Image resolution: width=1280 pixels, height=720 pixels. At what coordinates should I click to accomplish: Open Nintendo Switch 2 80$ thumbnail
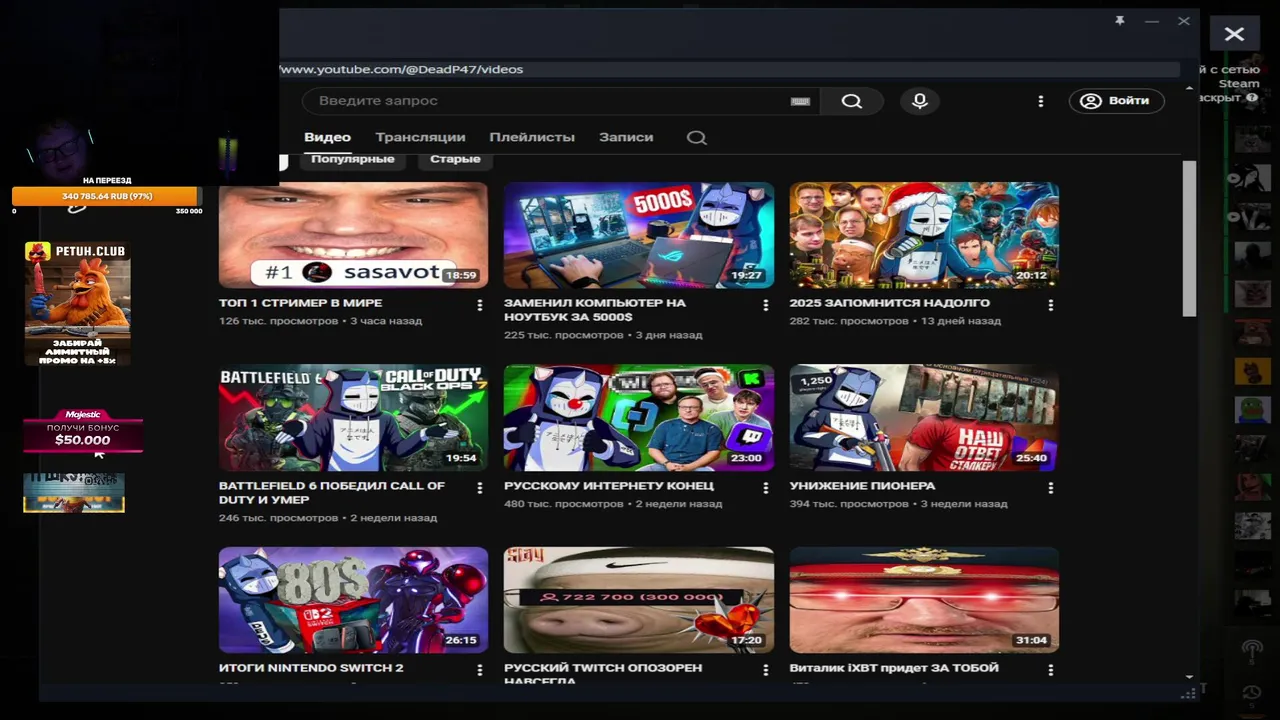click(x=353, y=600)
